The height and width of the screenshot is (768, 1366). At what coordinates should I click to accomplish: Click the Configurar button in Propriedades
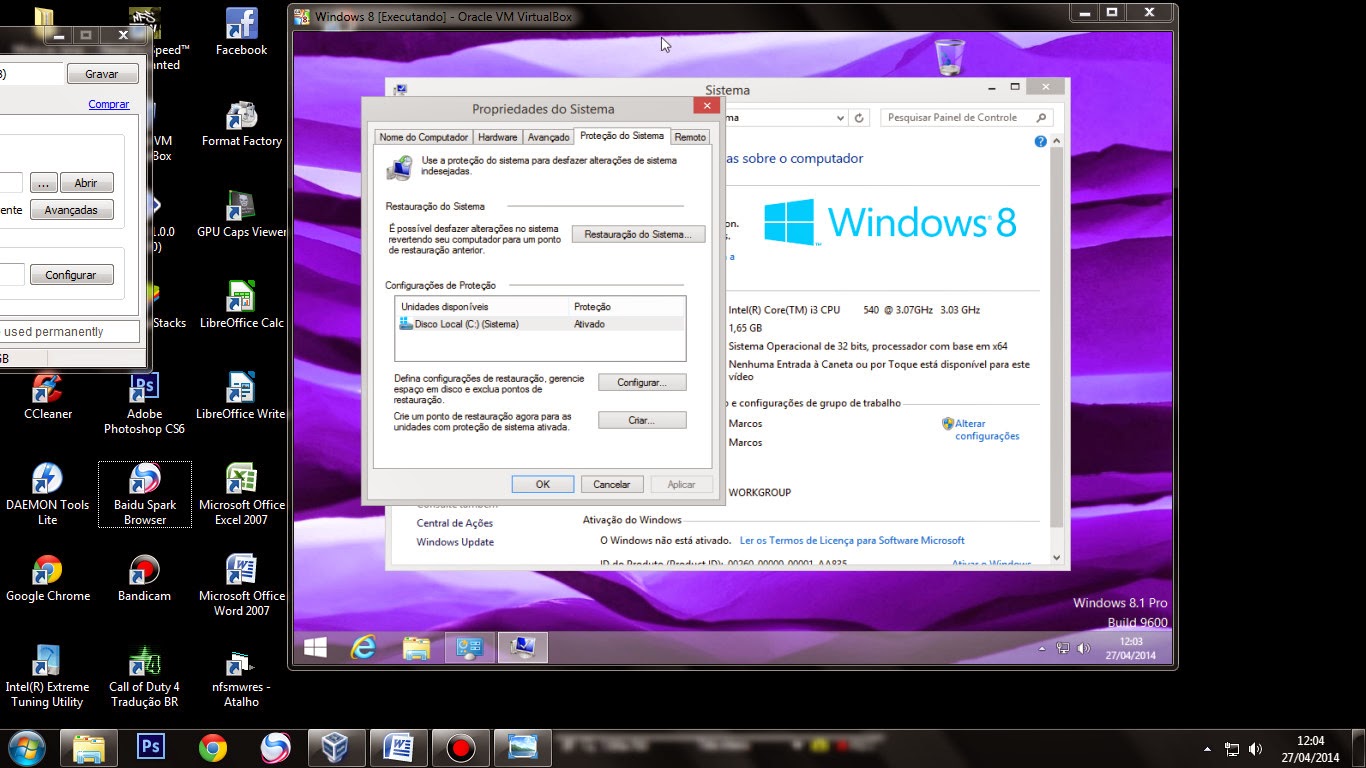click(x=642, y=382)
